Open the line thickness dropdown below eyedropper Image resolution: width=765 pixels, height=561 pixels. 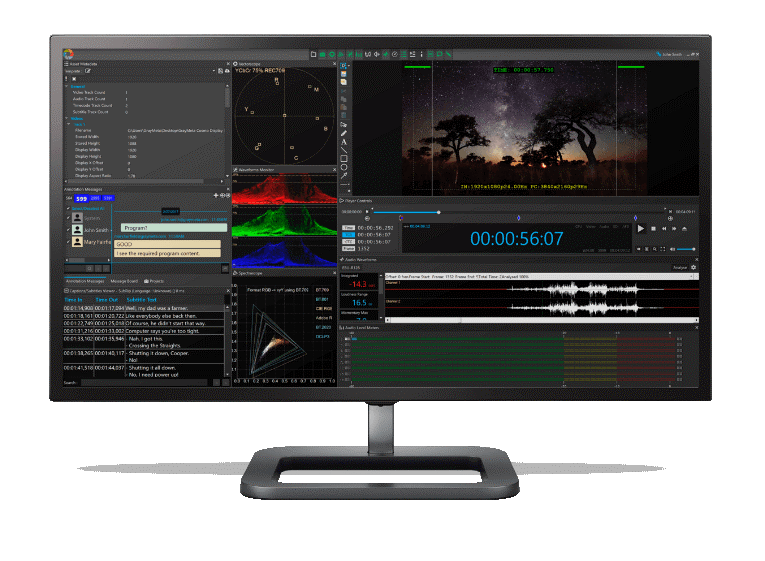pyautogui.click(x=344, y=185)
